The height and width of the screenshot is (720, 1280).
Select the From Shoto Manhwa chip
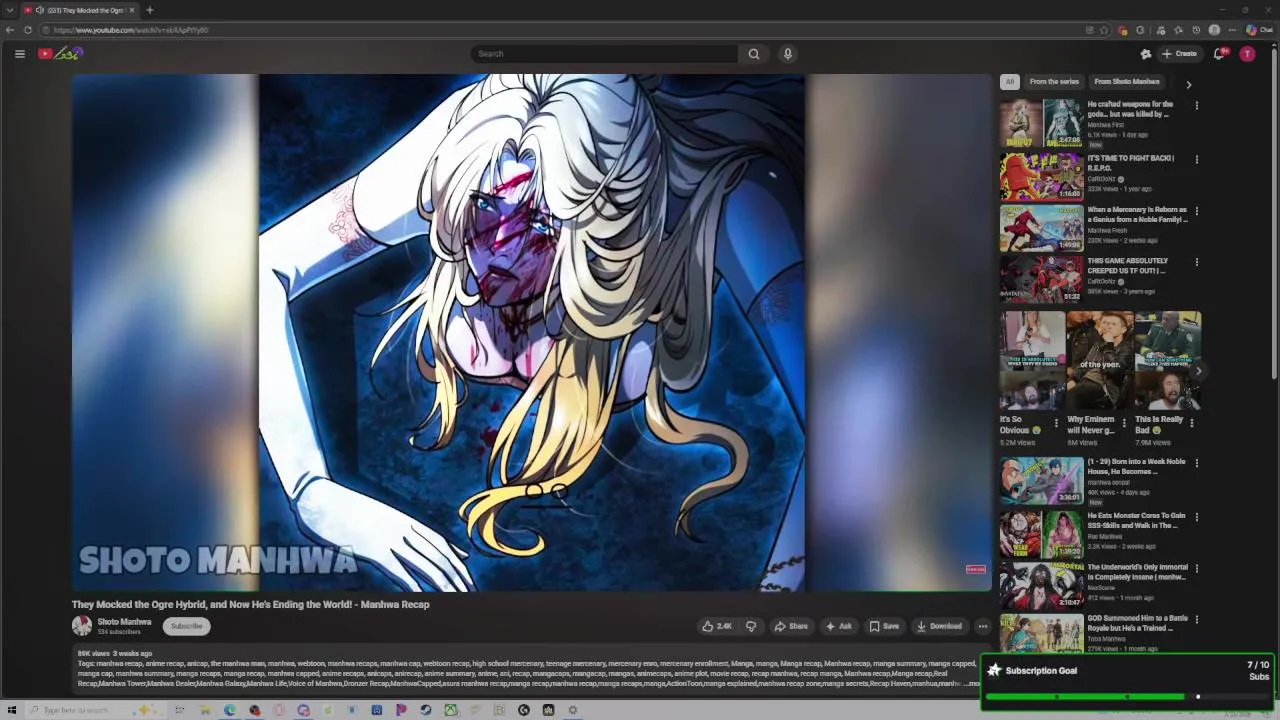point(1127,82)
